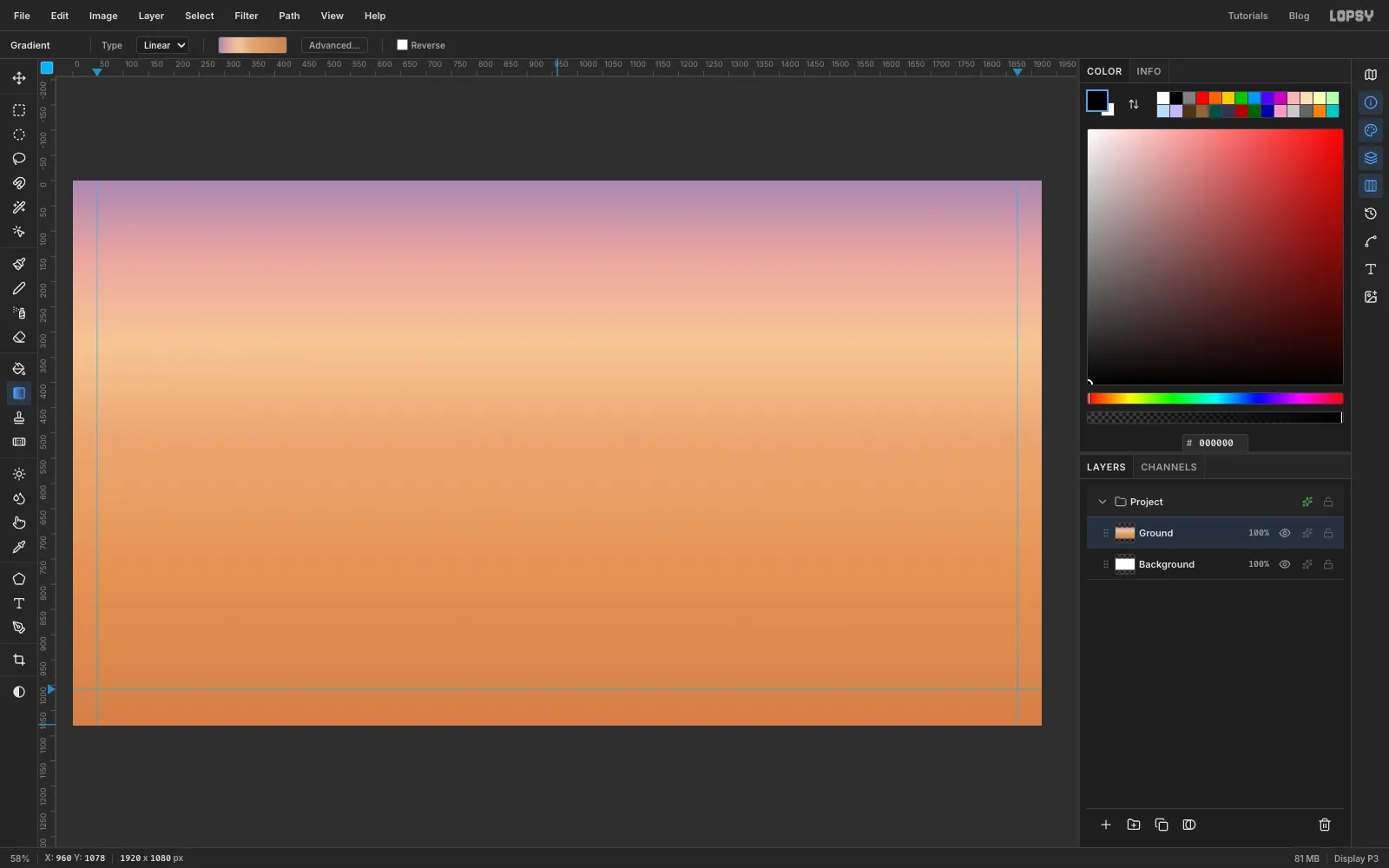Click the foreground color box

coord(1096,101)
